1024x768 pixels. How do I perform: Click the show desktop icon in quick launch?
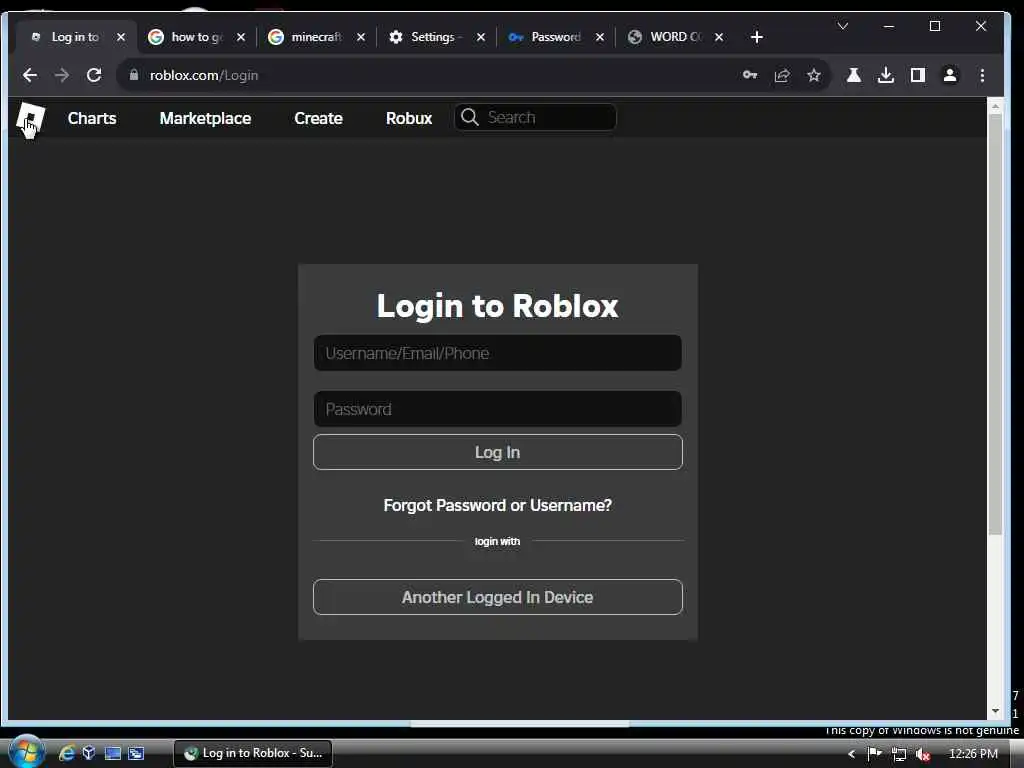(113, 753)
